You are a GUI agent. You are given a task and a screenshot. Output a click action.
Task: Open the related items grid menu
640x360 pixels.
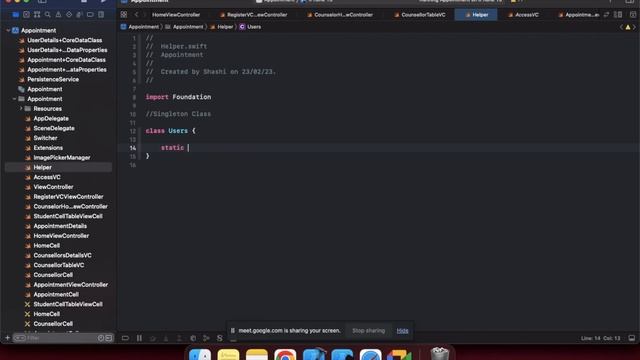pyautogui.click(x=124, y=15)
